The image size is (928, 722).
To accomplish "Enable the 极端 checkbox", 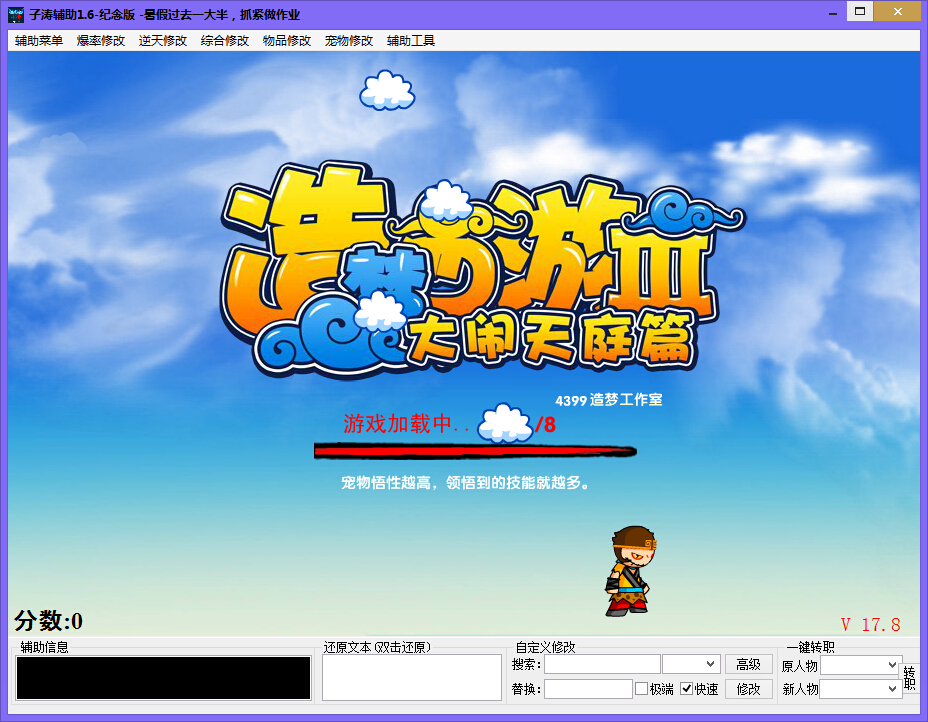I will click(x=640, y=687).
